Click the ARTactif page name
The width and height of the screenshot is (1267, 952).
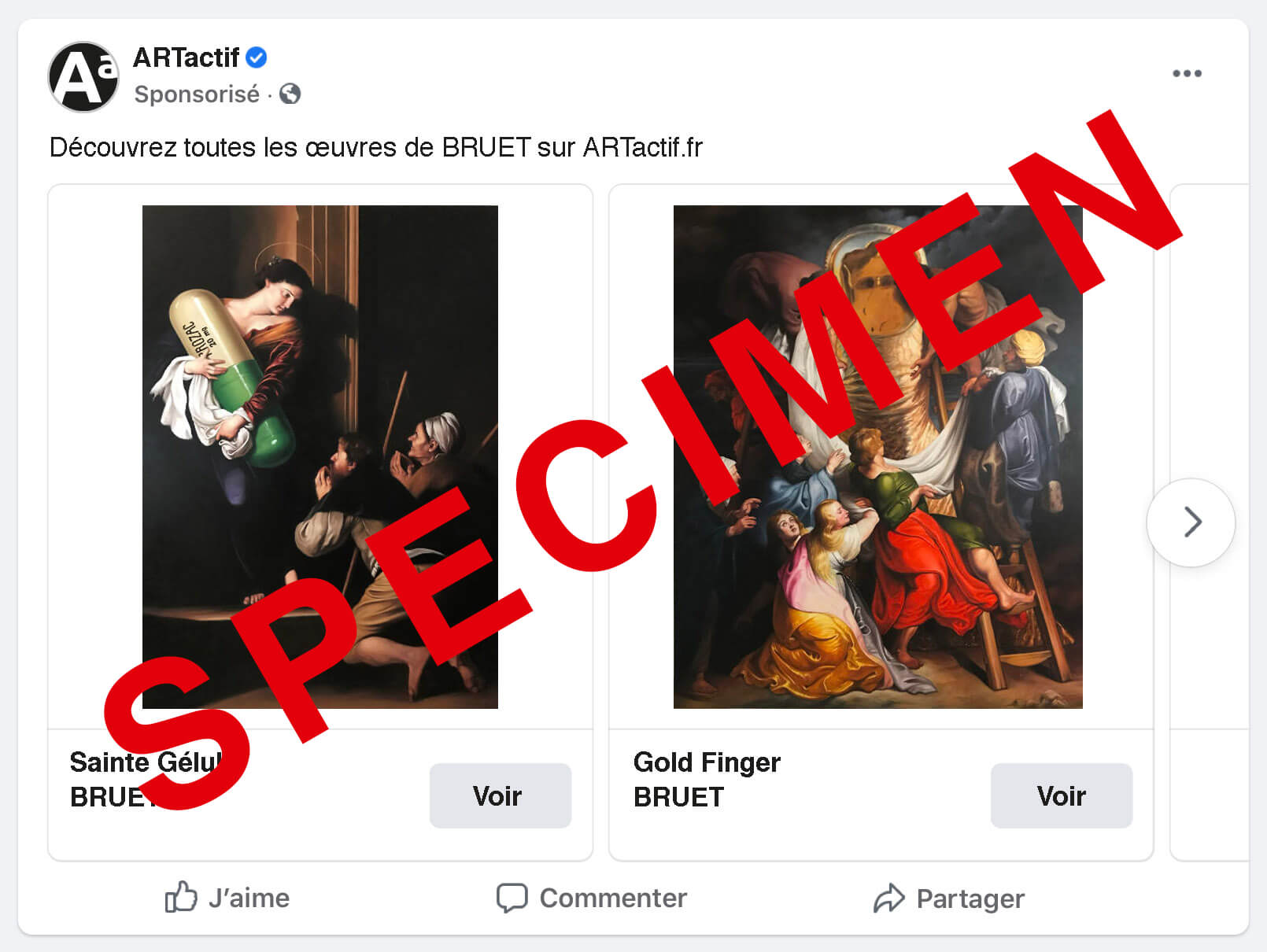[x=186, y=57]
